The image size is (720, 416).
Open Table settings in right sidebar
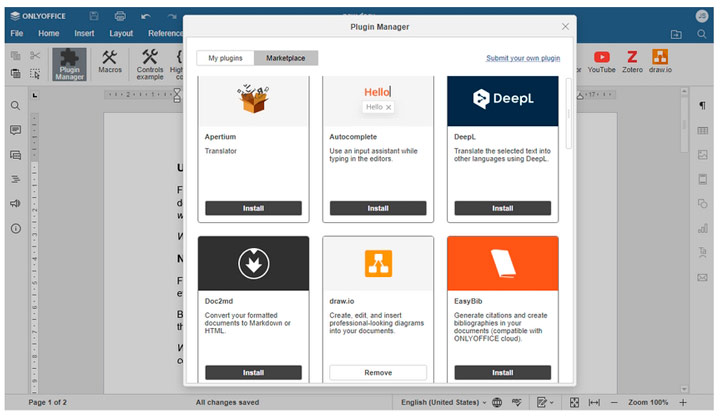(702, 130)
